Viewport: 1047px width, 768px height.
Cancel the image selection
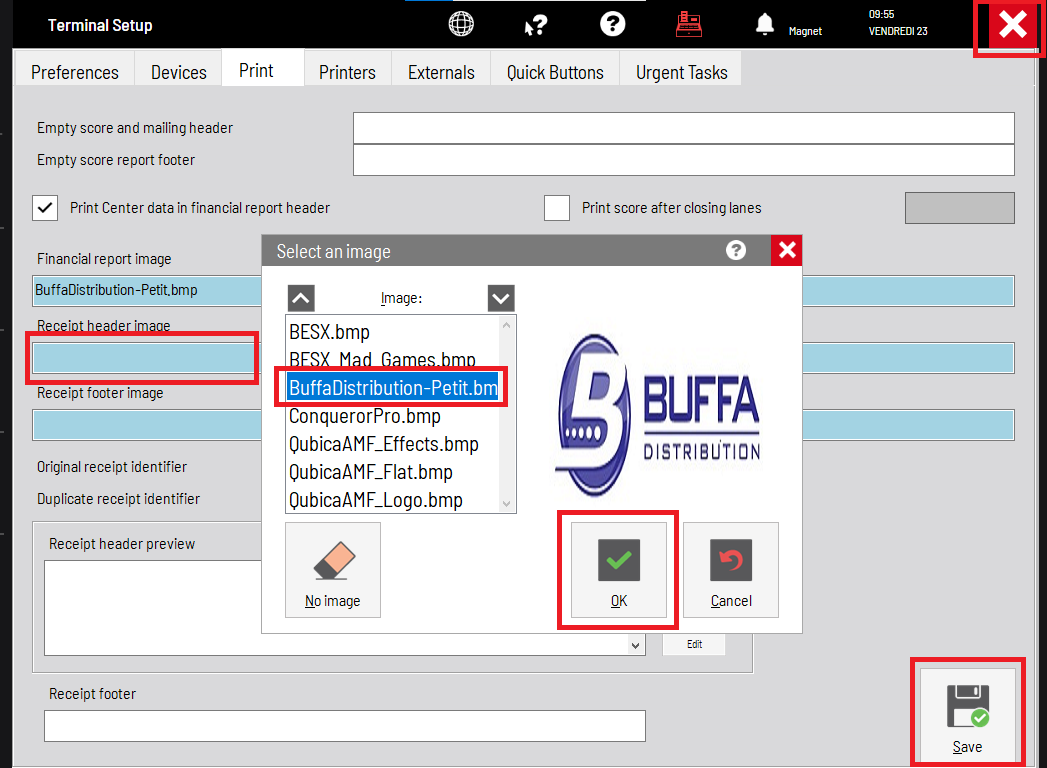pos(730,570)
